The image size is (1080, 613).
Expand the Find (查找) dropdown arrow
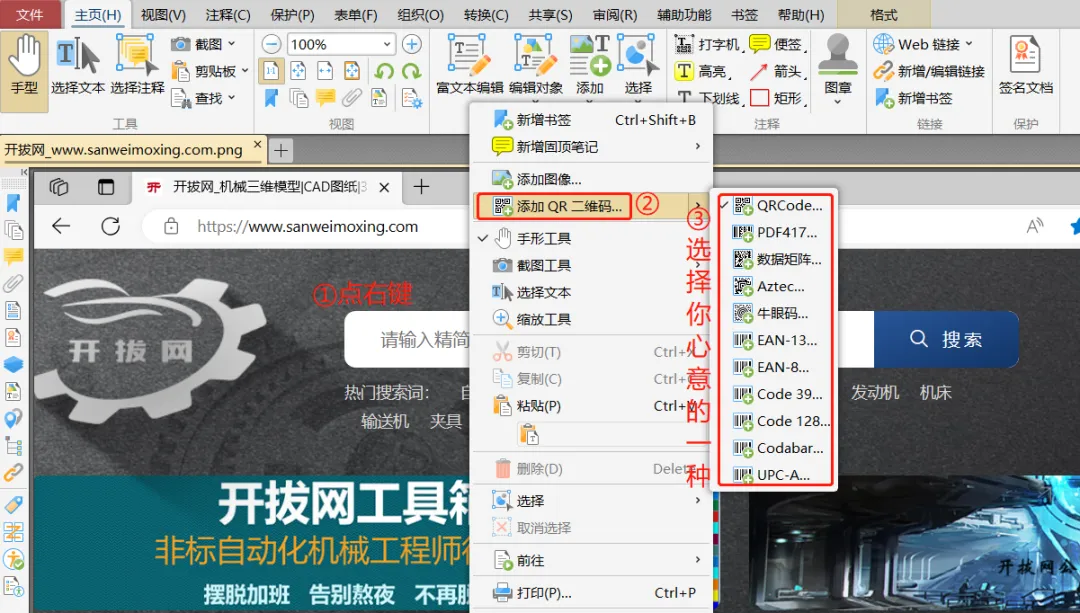tap(231, 98)
